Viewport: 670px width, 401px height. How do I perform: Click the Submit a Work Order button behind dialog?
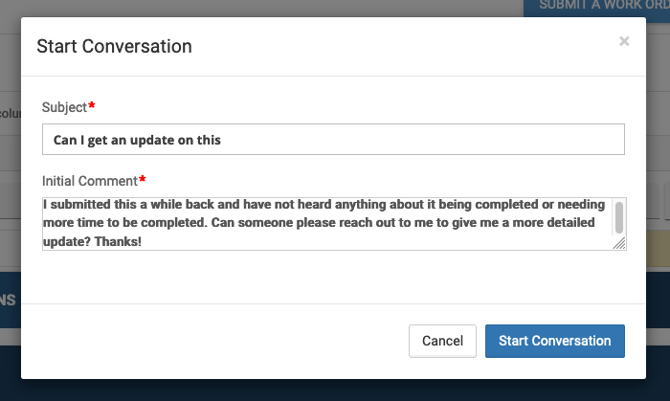596,6
